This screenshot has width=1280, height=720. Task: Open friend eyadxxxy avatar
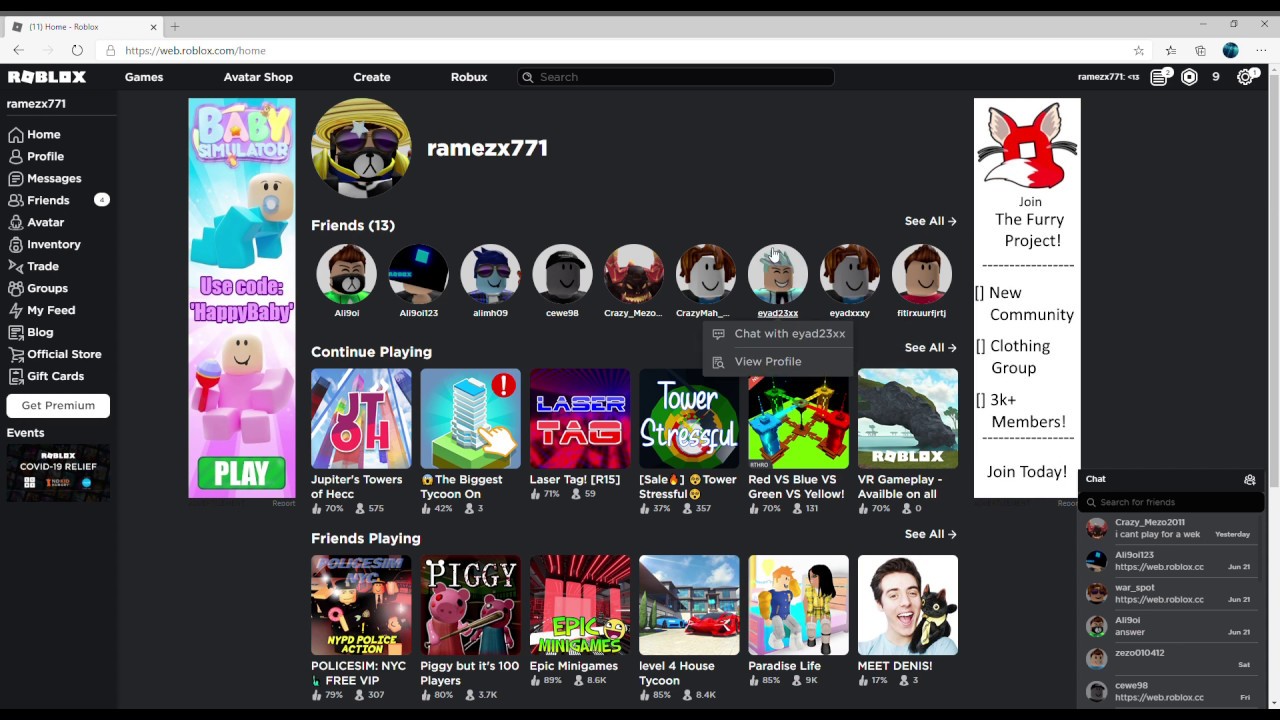[851, 273]
